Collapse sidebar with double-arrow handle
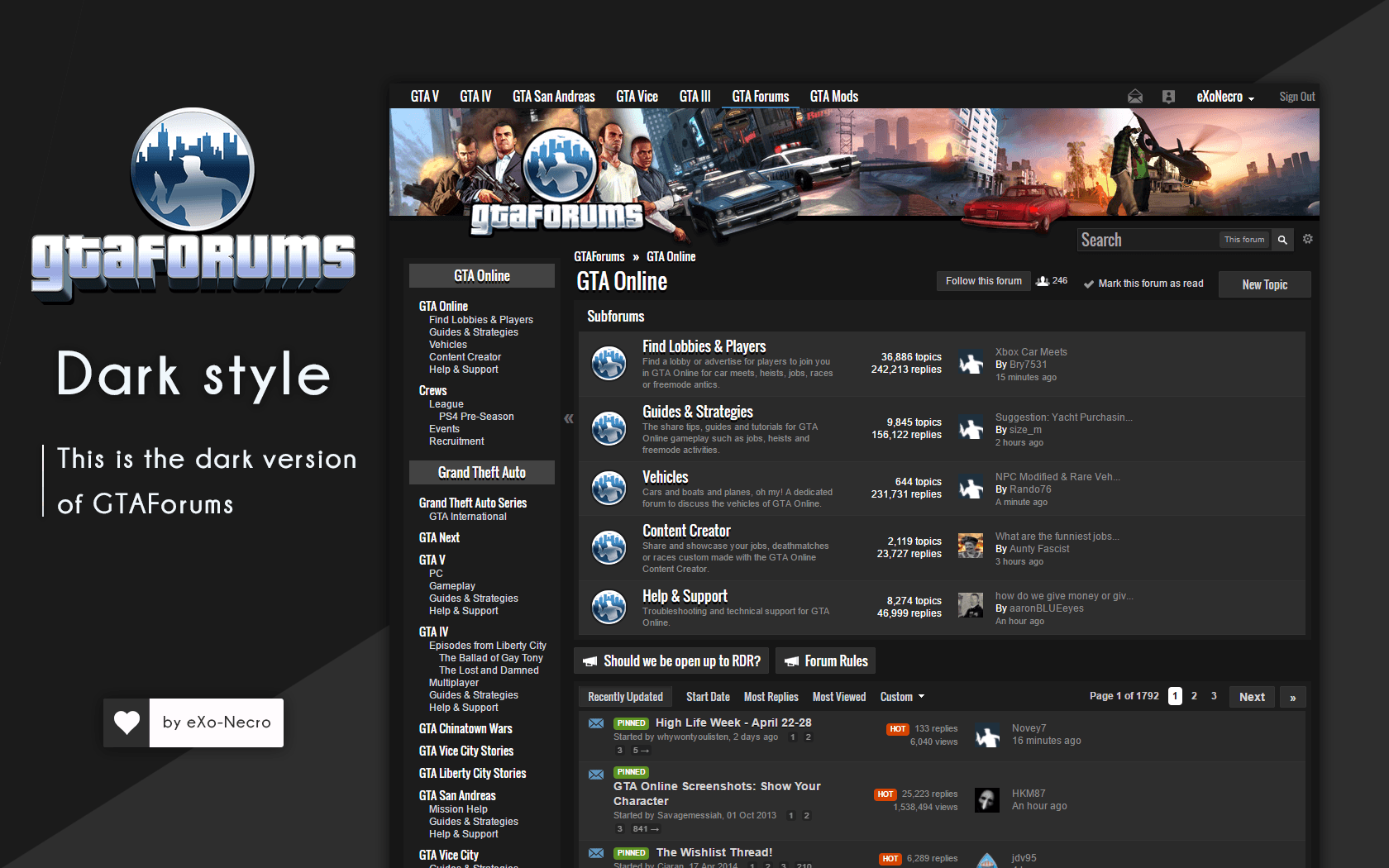Image resolution: width=1389 pixels, height=868 pixels. pos(568,418)
